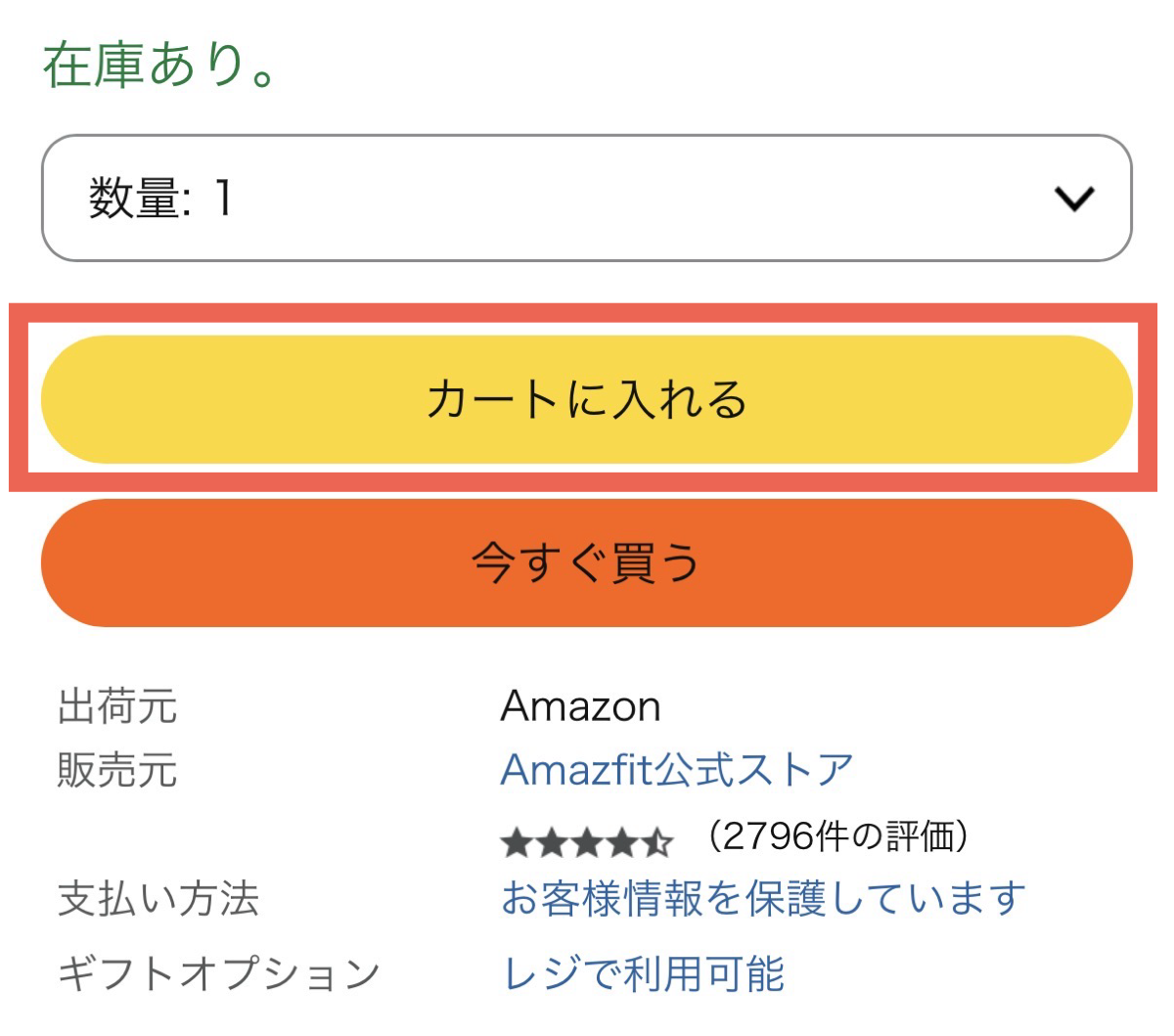The height and width of the screenshot is (1036, 1174).
Task: Click the number 1 in quantity box
Action: (224, 199)
